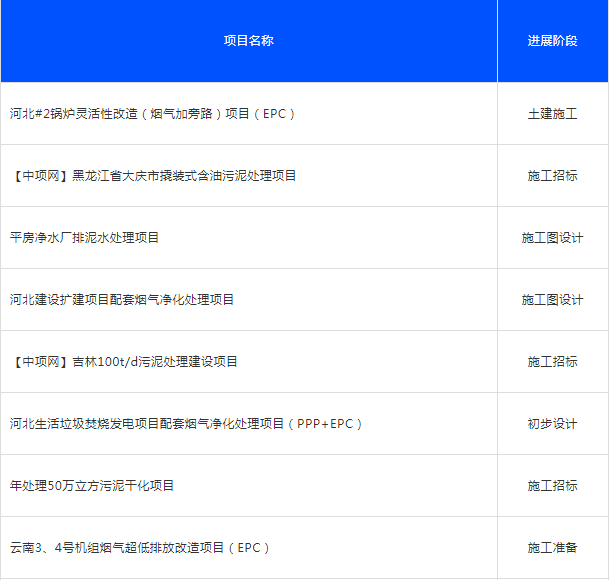
Task: Click 施工准备 stage cell
Action: coord(552,548)
